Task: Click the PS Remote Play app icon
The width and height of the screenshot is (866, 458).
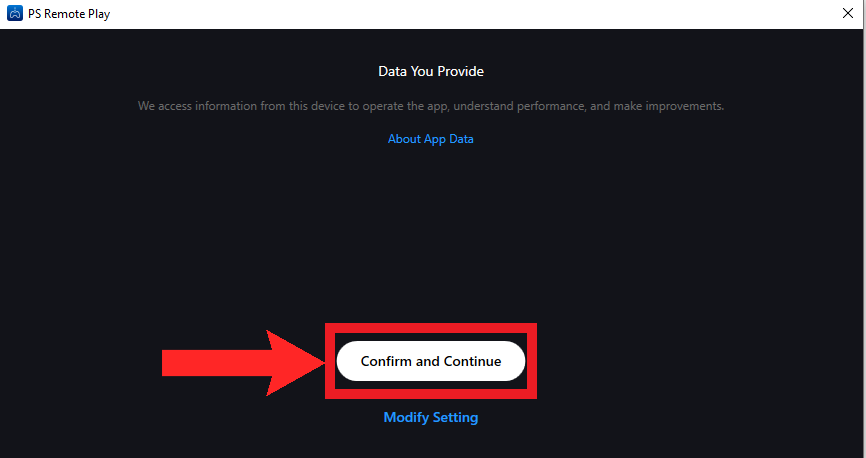Action: (15, 14)
